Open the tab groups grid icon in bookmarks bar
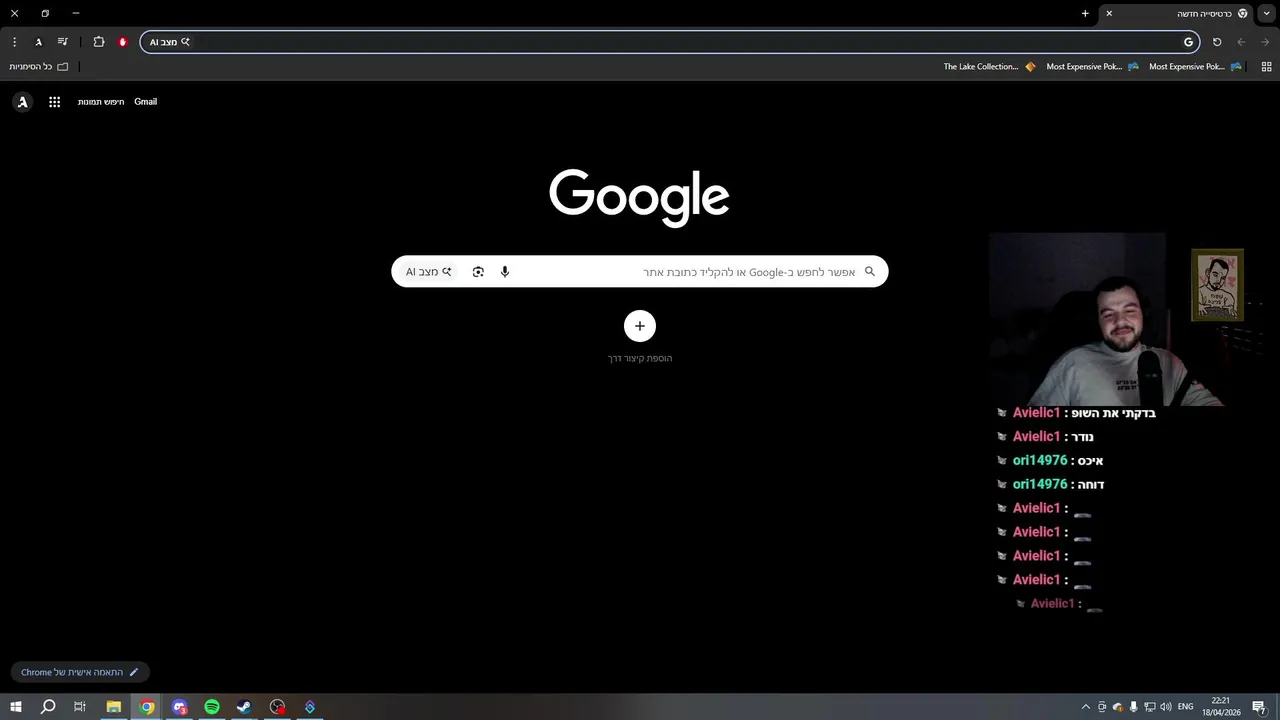1280x720 pixels. tap(1266, 67)
